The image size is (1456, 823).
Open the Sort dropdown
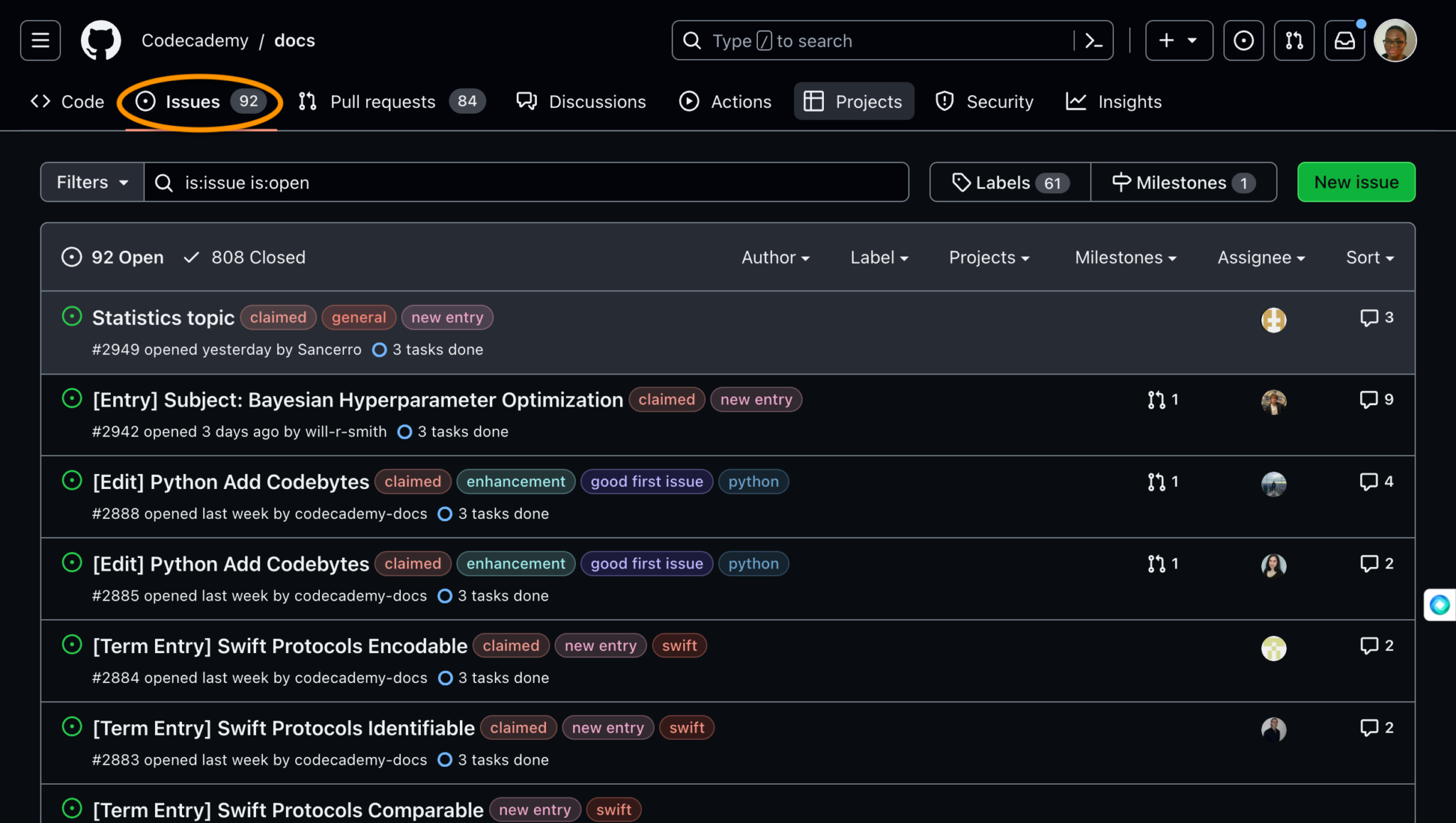tap(1369, 257)
